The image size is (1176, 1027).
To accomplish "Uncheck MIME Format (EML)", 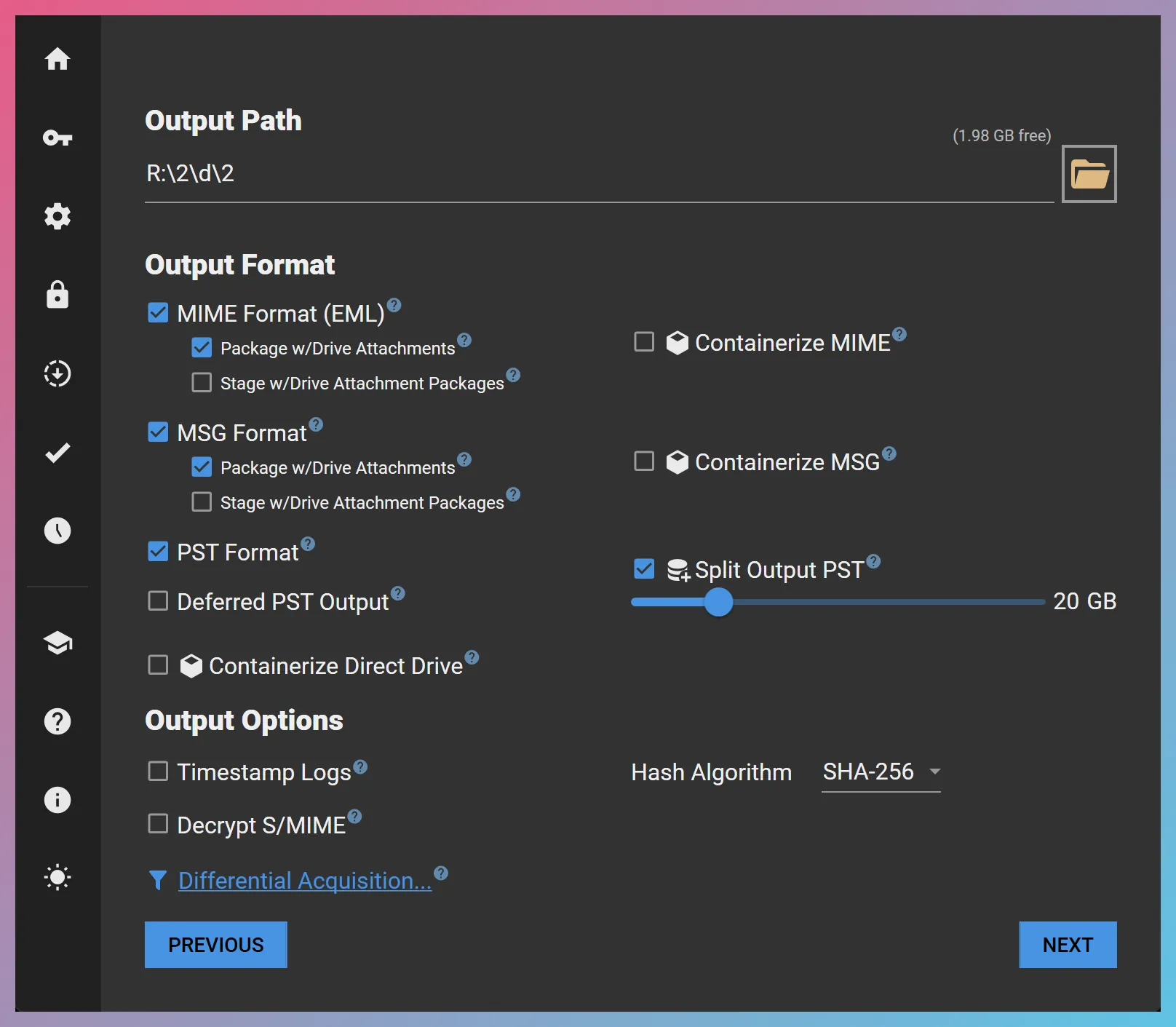I will (158, 312).
